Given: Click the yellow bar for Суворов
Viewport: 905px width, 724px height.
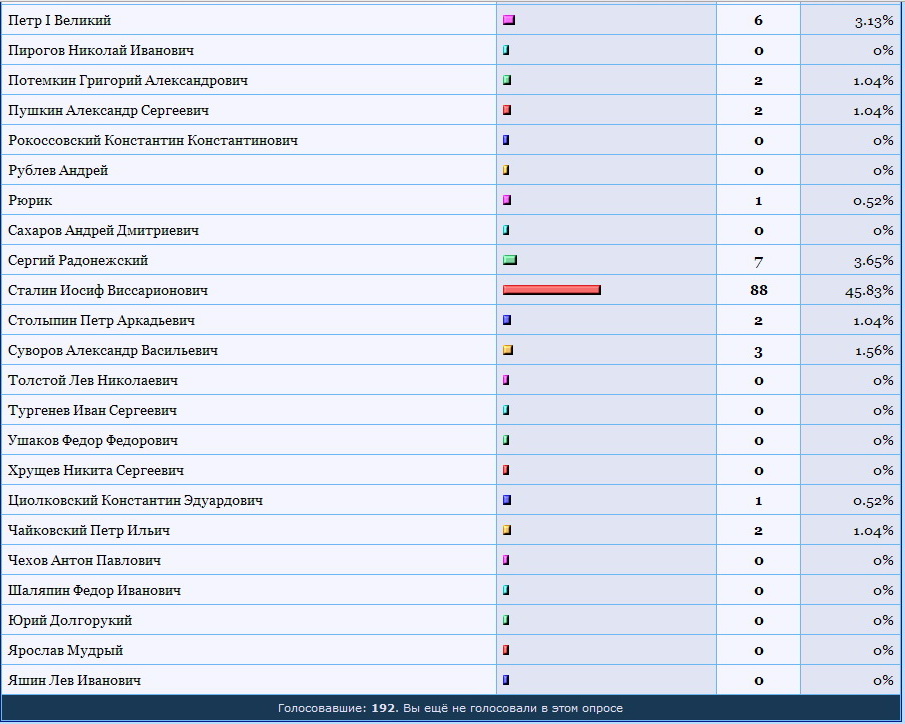Looking at the screenshot, I should (507, 350).
